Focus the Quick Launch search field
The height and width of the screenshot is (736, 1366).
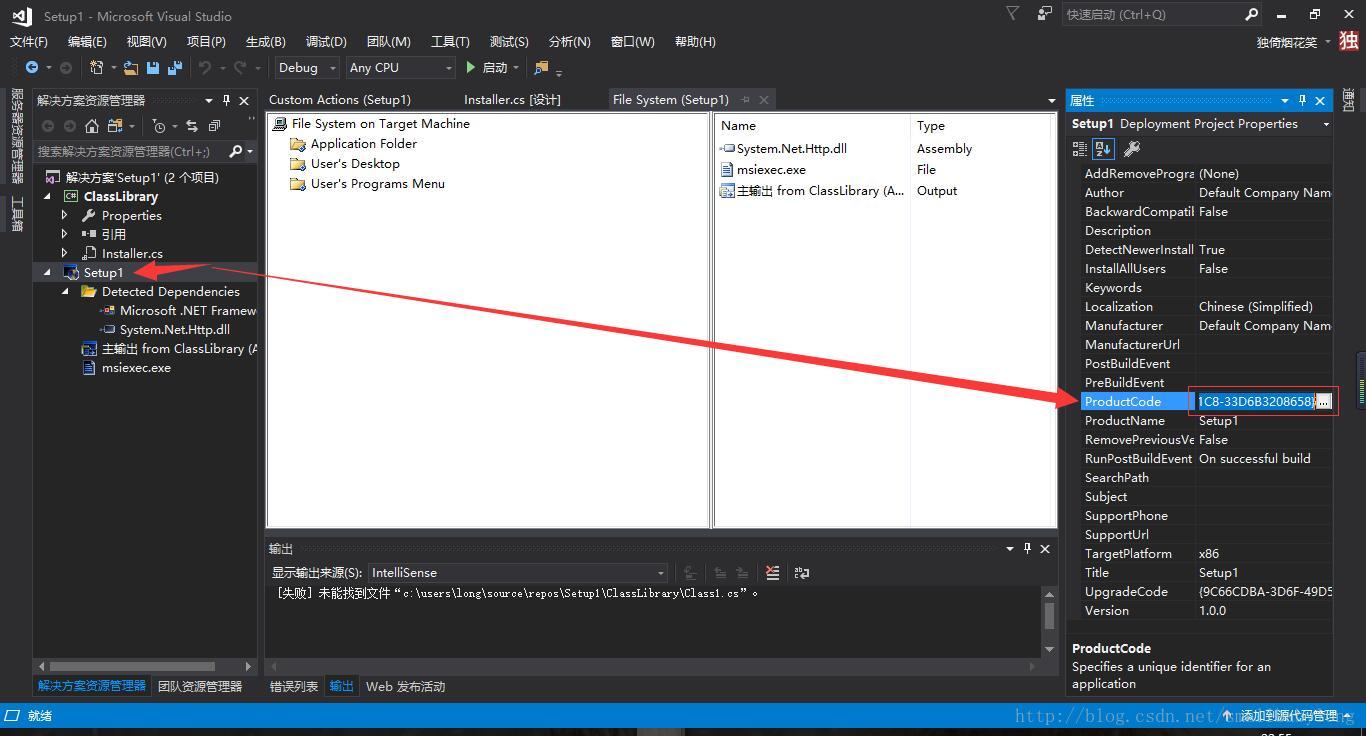(1153, 14)
